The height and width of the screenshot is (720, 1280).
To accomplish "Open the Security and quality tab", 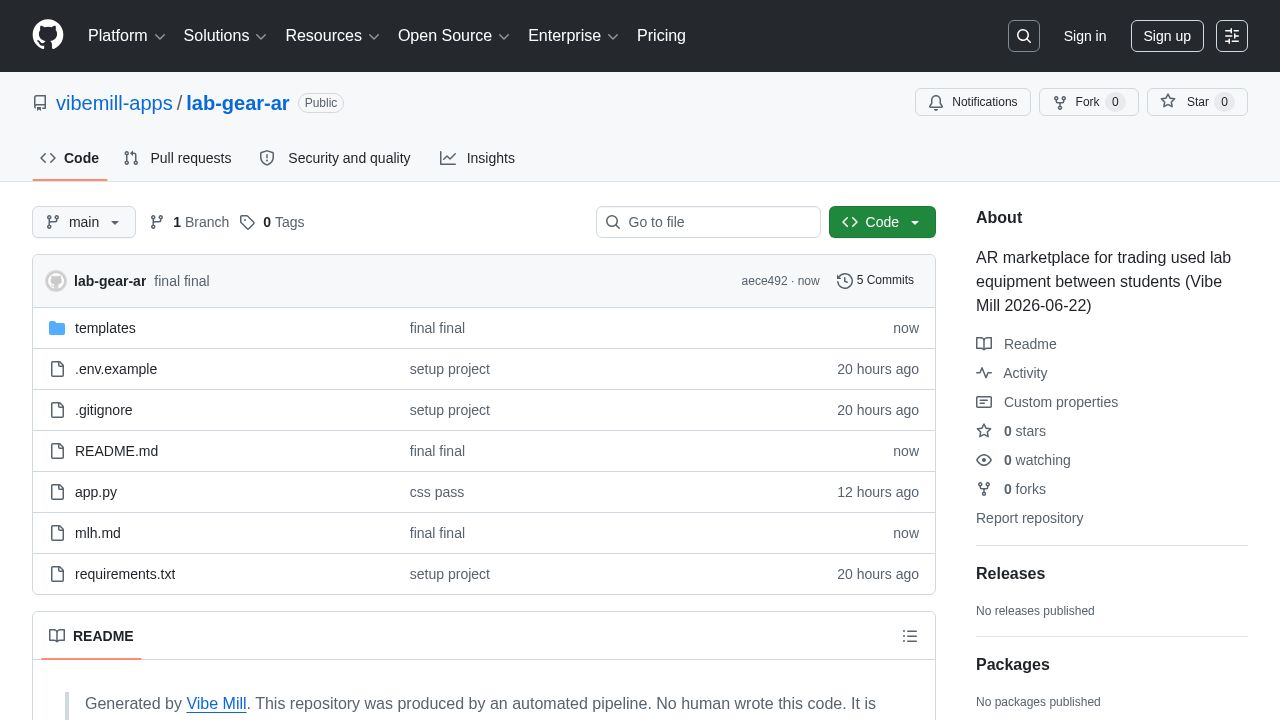I will pos(335,158).
